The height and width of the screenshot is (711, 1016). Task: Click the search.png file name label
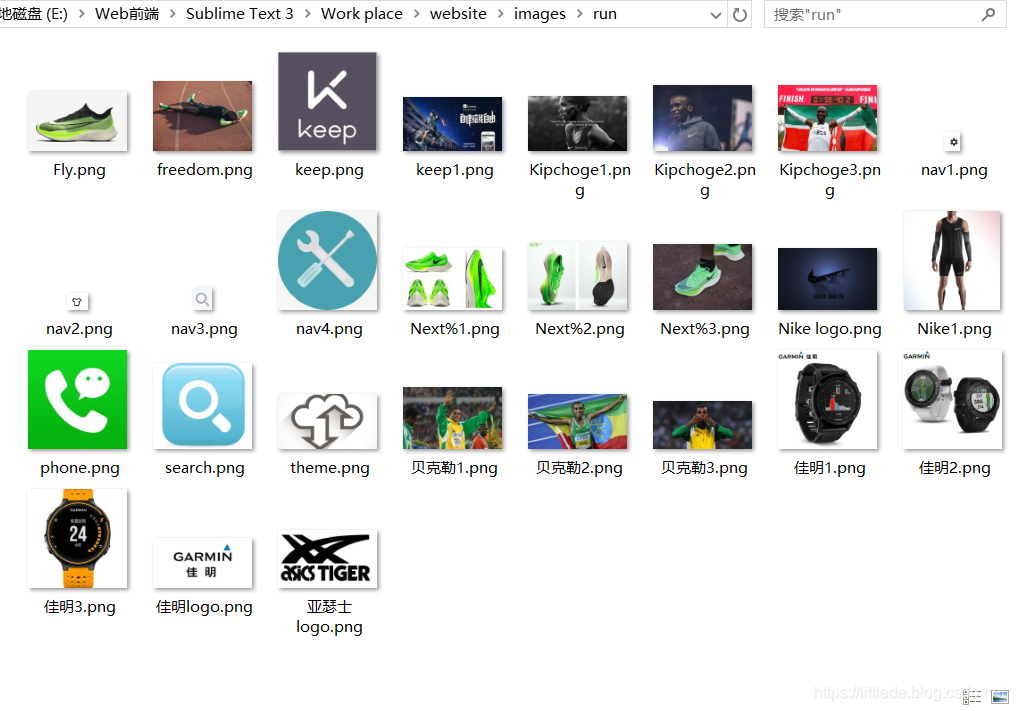pos(205,468)
